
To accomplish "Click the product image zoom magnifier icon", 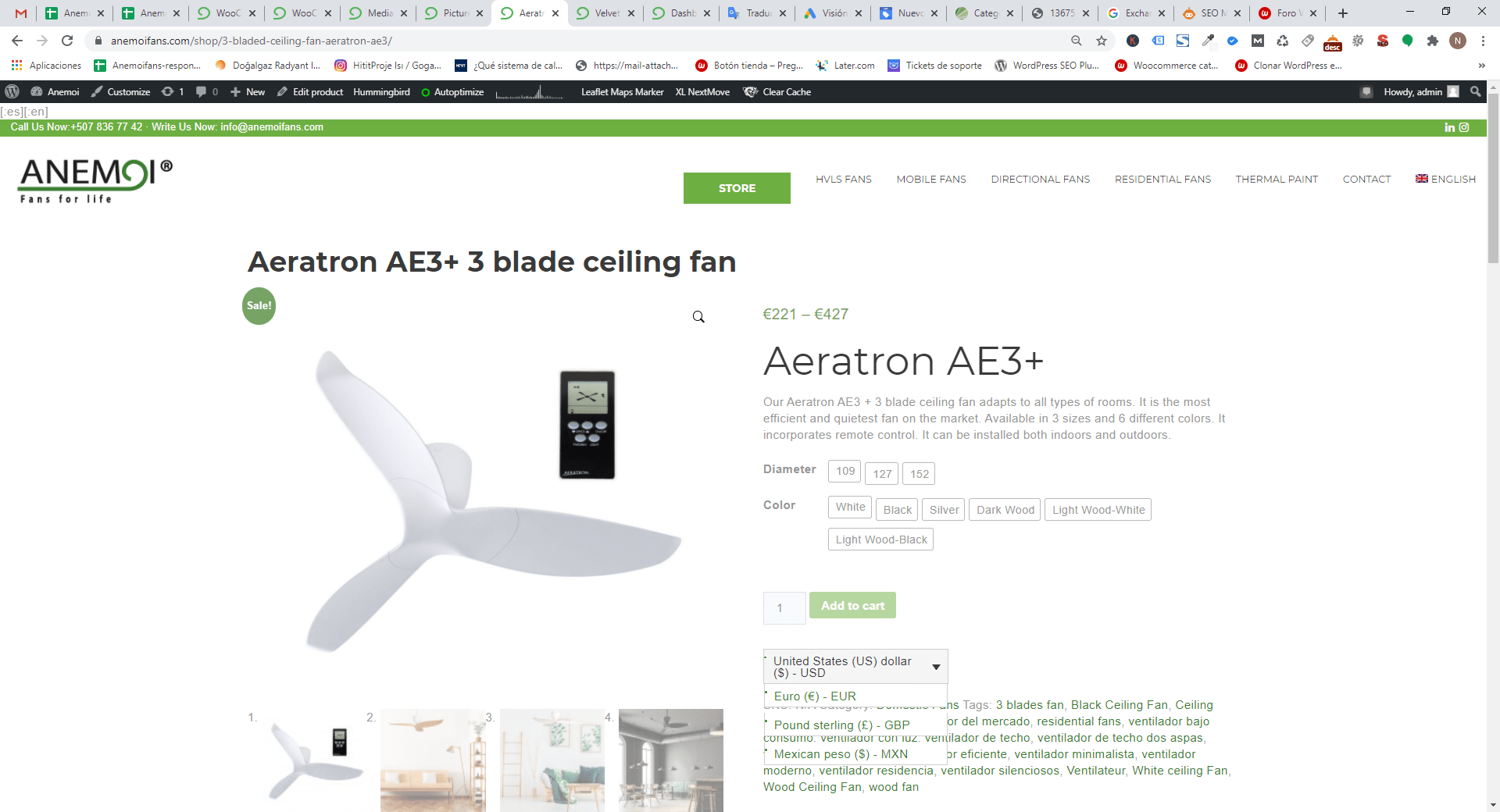I will coord(698,317).
